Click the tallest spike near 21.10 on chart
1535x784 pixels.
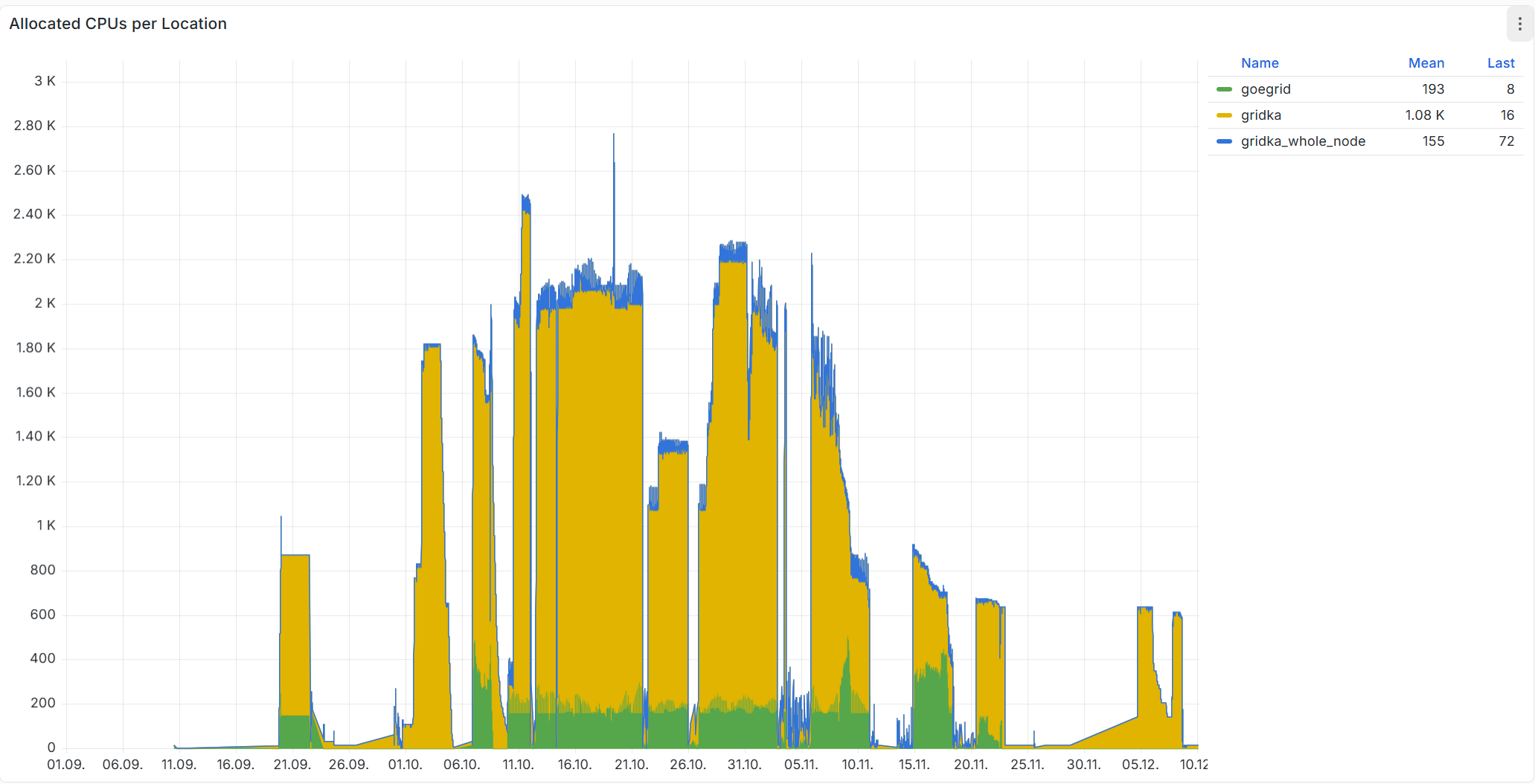pos(612,138)
